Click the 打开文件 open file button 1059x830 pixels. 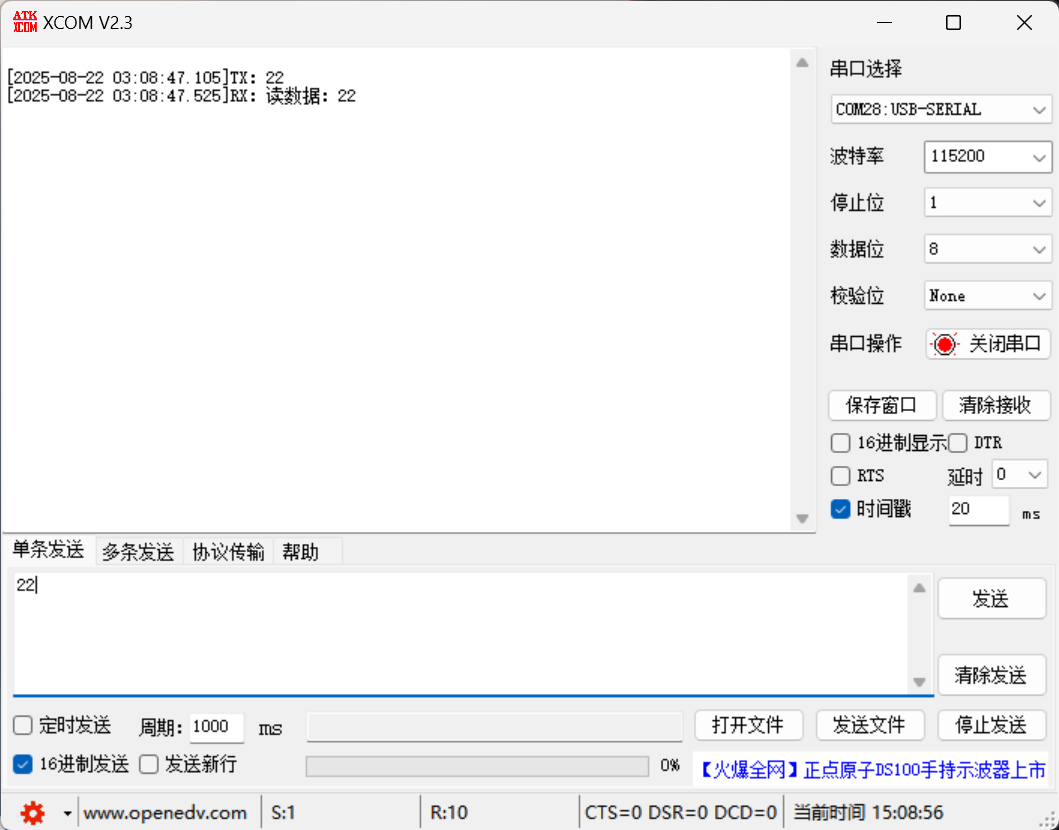click(x=748, y=725)
